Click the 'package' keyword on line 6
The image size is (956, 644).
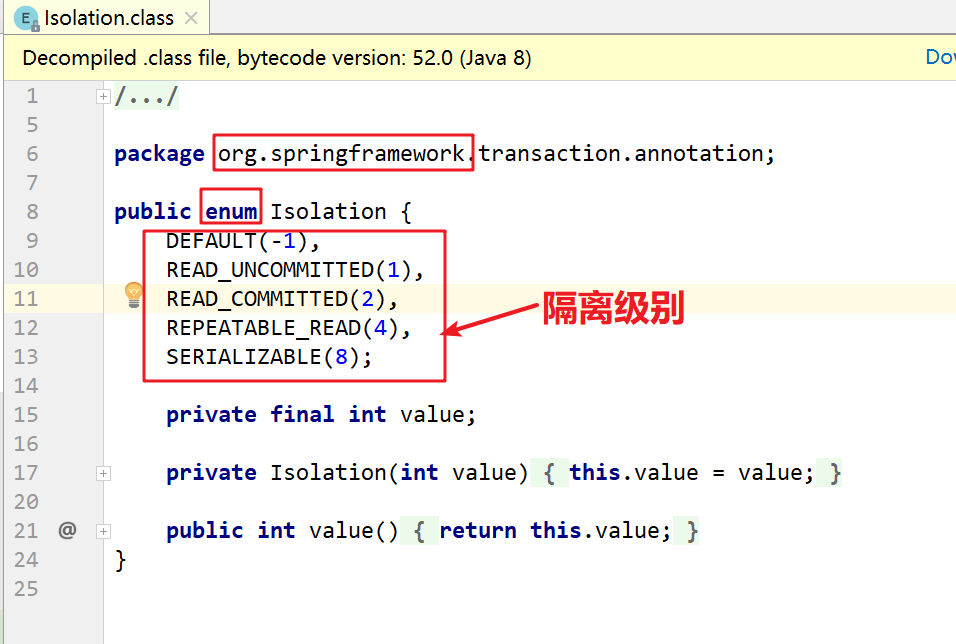[x=159, y=154]
